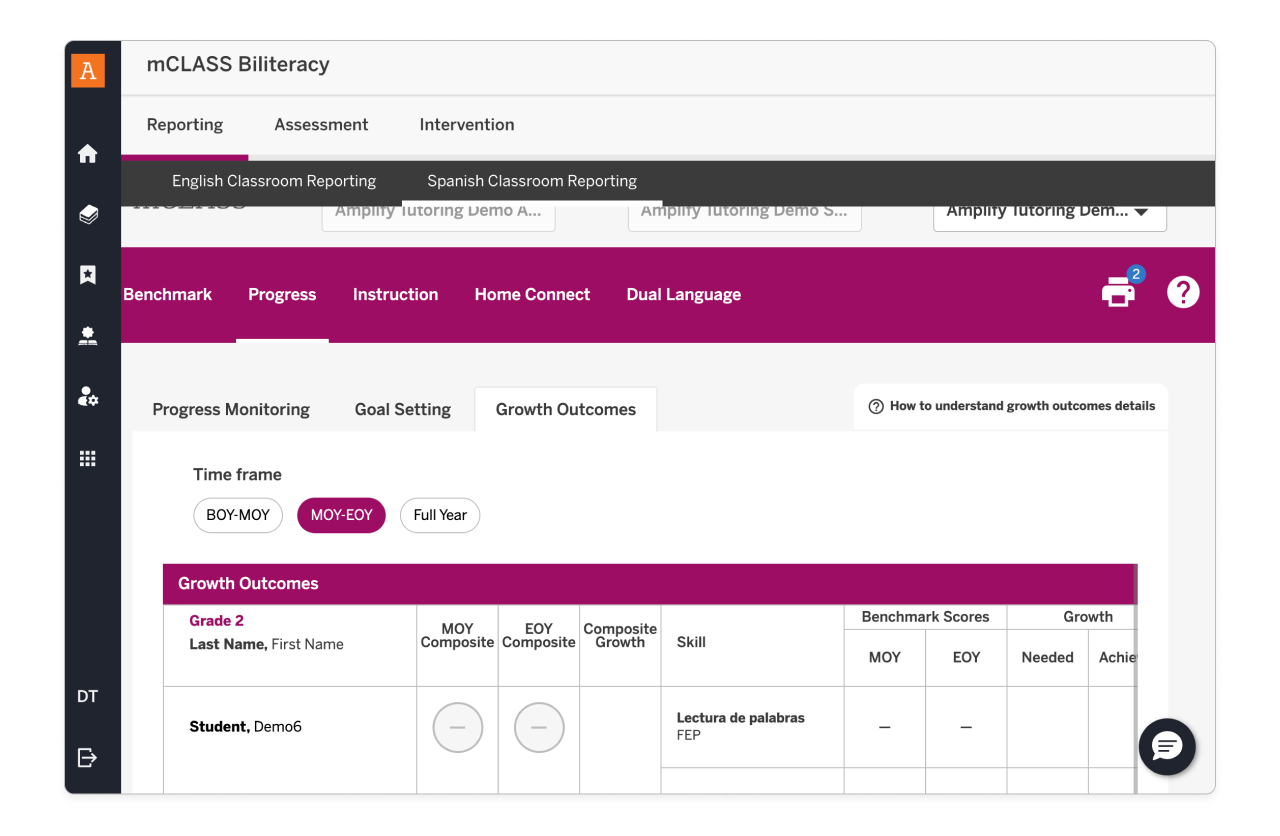Open the chat support bubble
This screenshot has height=836, width=1280.
[x=1167, y=746]
